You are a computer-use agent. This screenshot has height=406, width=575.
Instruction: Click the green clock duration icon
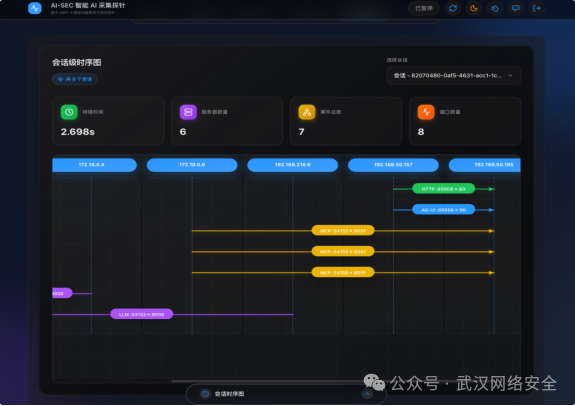69,112
